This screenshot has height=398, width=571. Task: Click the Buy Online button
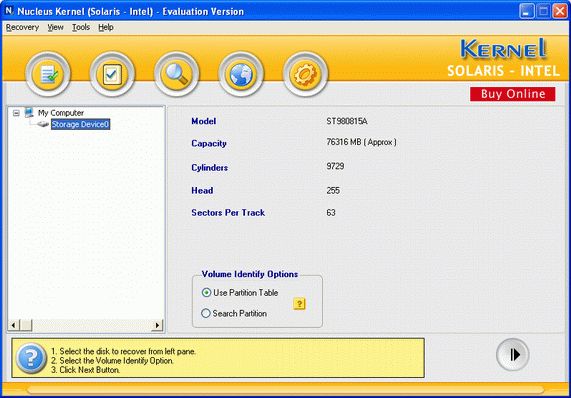point(512,94)
